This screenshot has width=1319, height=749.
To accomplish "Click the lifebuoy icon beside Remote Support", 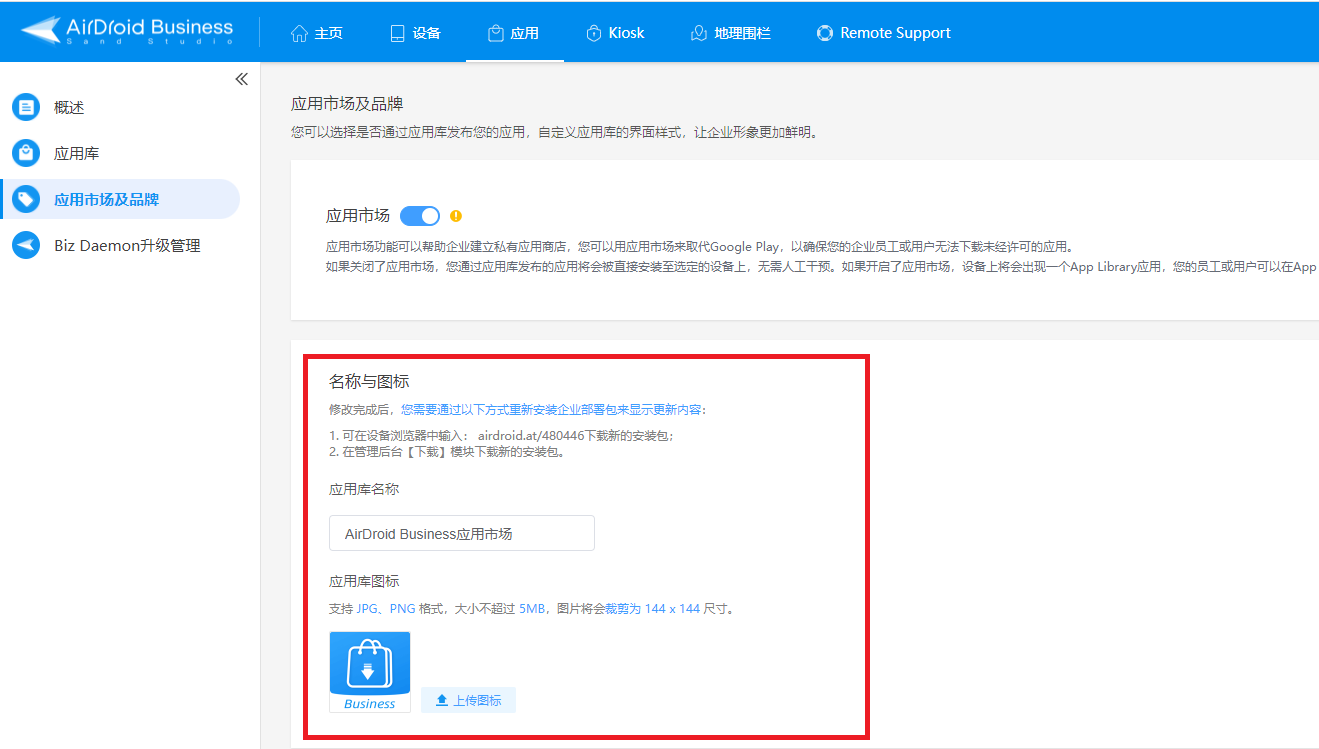I will (x=825, y=33).
